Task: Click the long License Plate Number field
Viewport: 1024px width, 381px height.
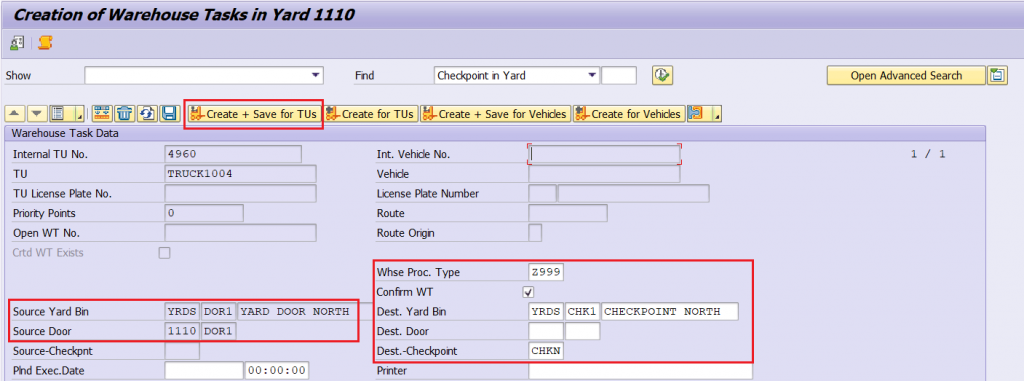Action: coord(633,193)
